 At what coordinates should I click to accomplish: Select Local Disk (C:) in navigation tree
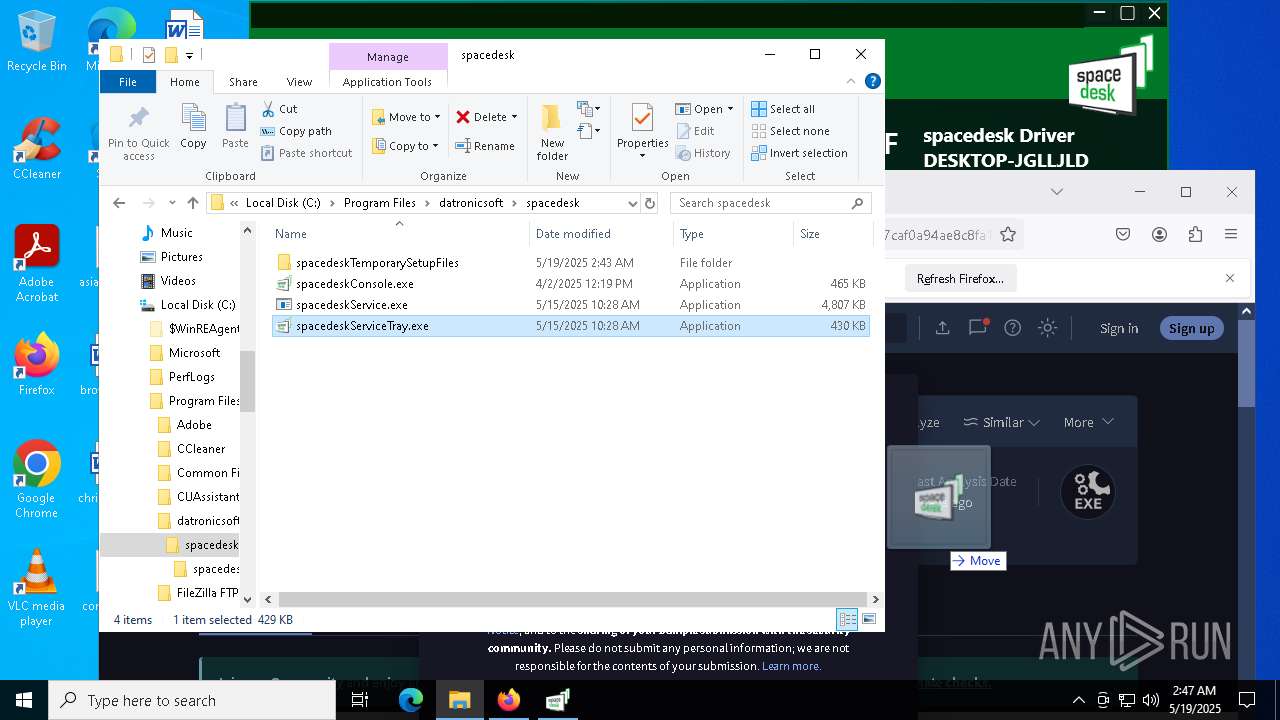[189, 305]
